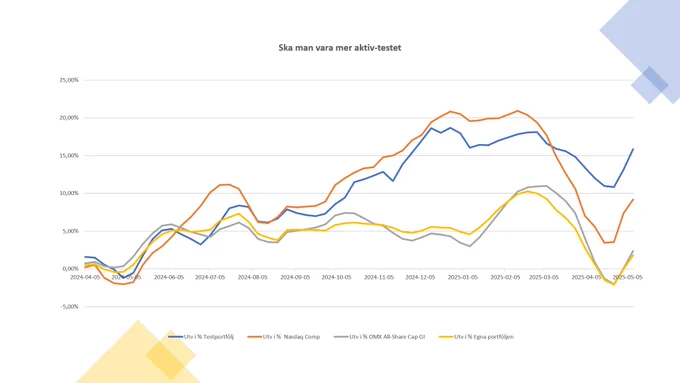Select the 2024-09-05 date axis label
Screen dimensions: 680x383
click(x=295, y=277)
